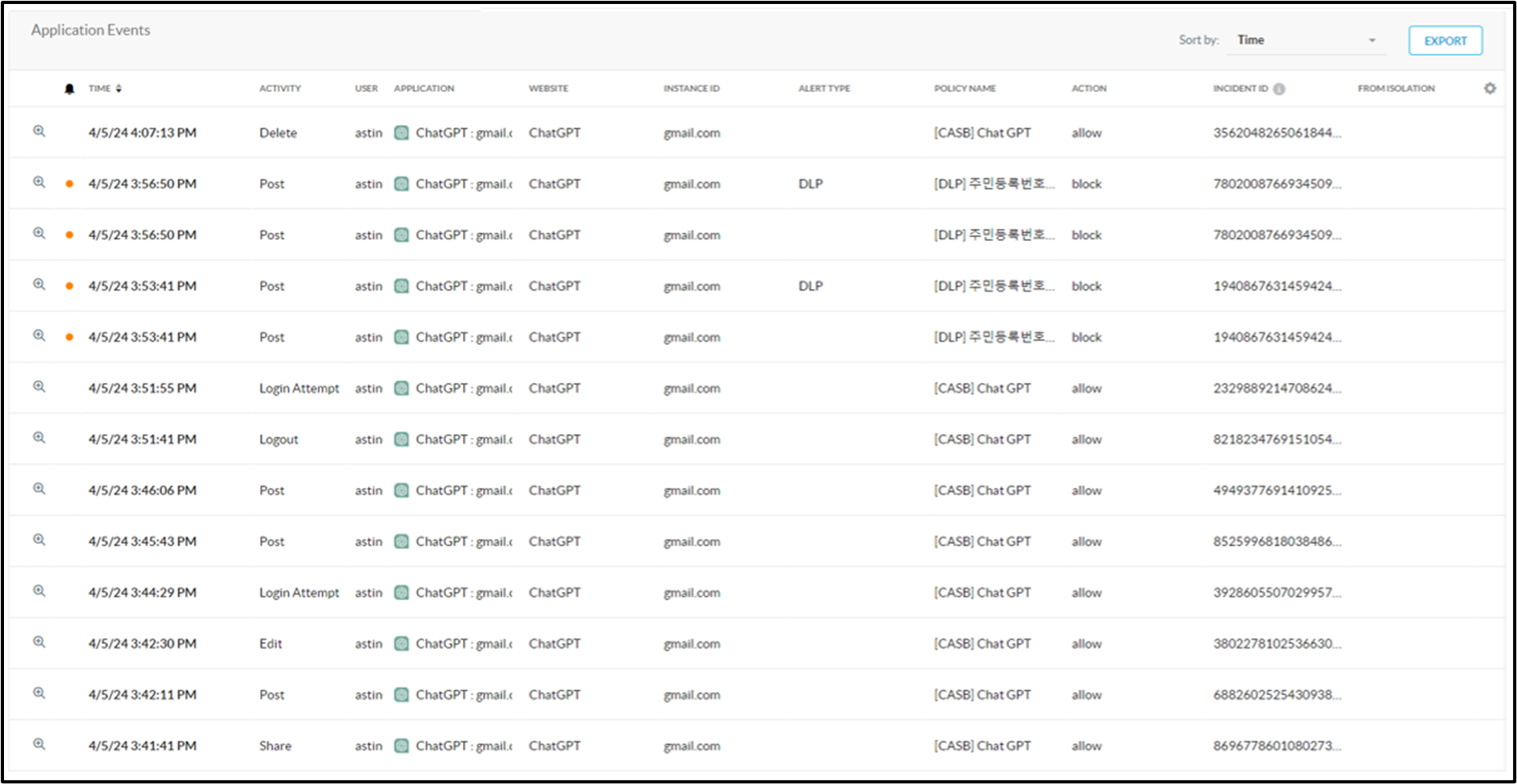This screenshot has width=1517, height=784.
Task: Click the EXPORT button
Action: (1445, 41)
